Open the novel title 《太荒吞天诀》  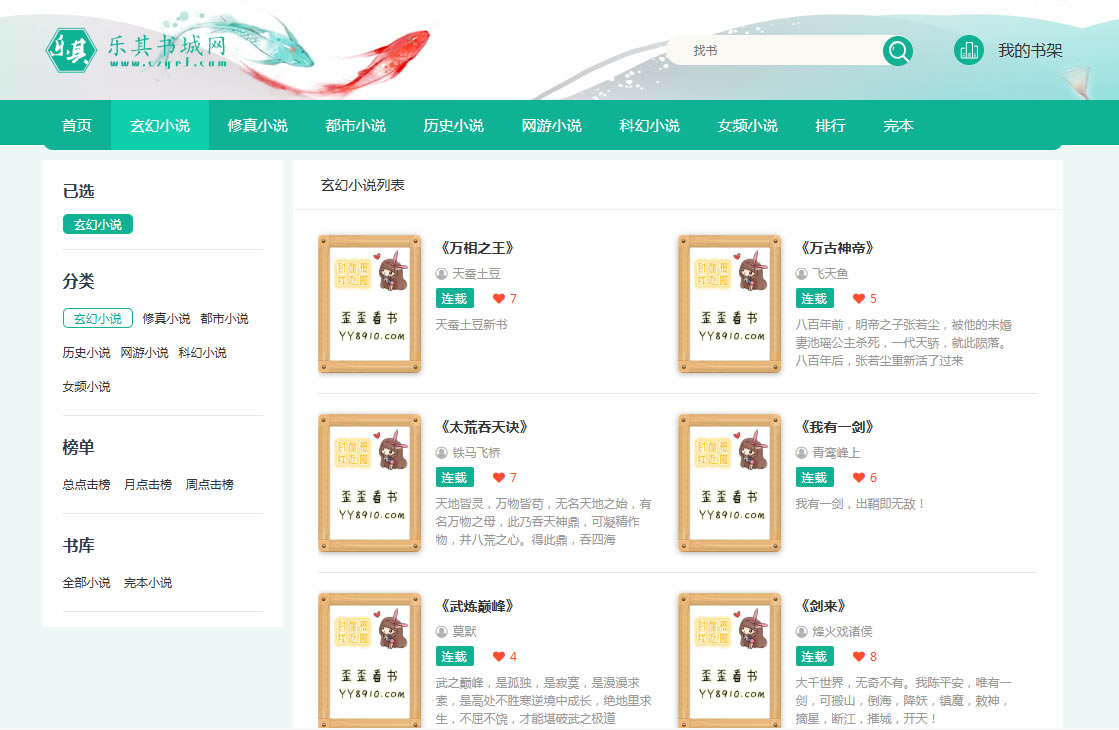click(483, 427)
